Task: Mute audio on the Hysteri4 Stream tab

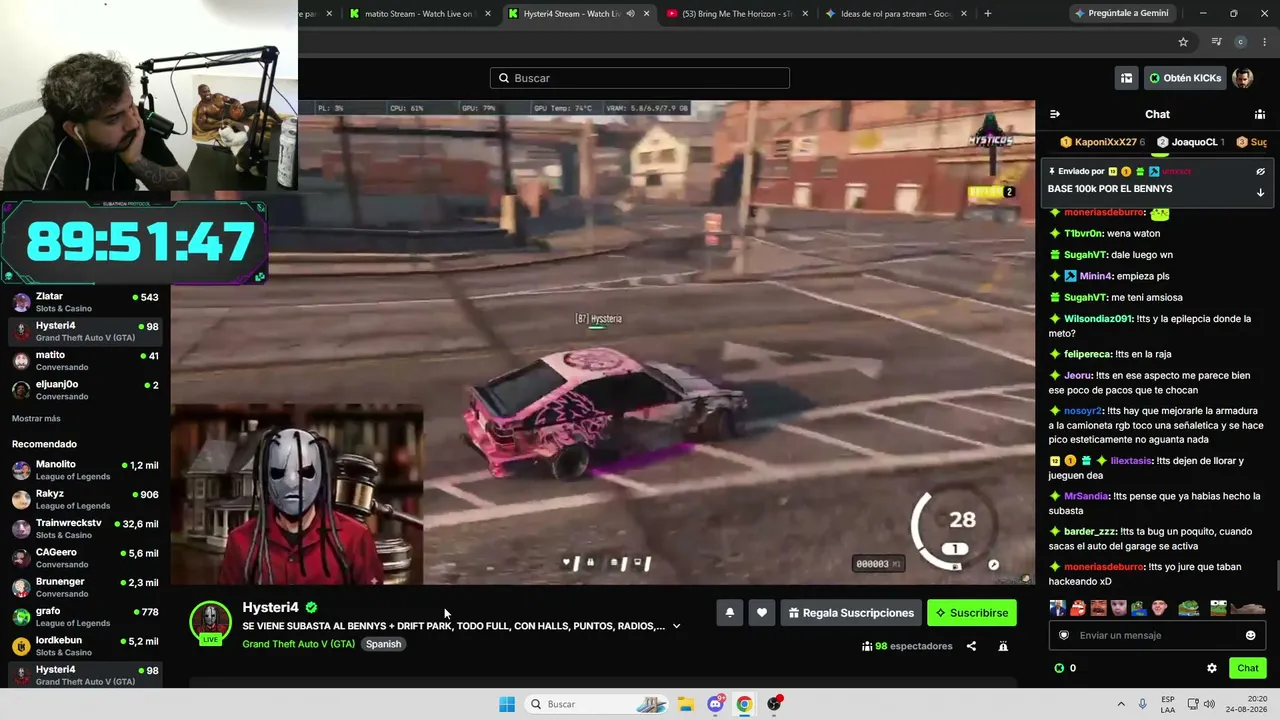Action: point(630,14)
